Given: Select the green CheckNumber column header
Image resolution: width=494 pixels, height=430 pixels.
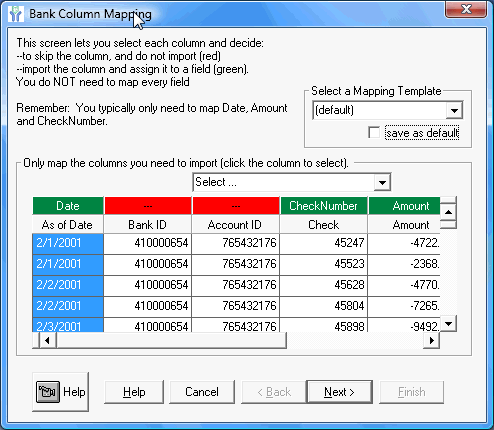Looking at the screenshot, I should point(324,206).
